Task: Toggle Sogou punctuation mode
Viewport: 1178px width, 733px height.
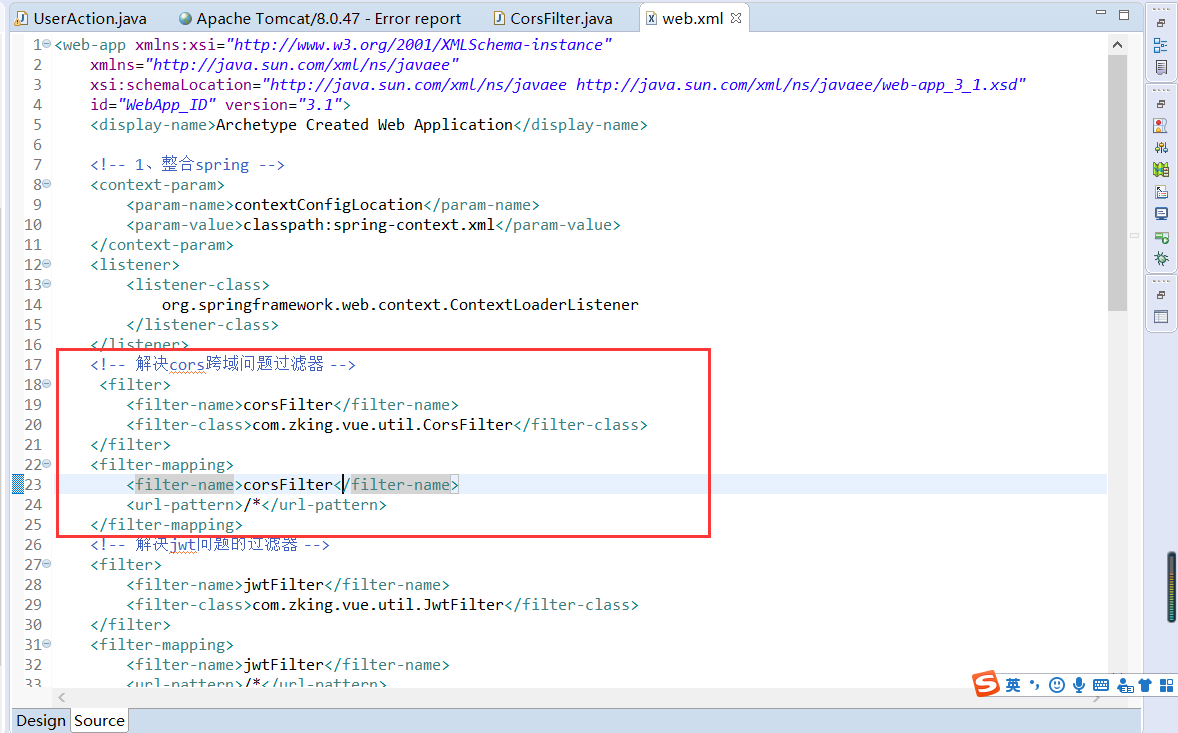Action: click(1035, 684)
